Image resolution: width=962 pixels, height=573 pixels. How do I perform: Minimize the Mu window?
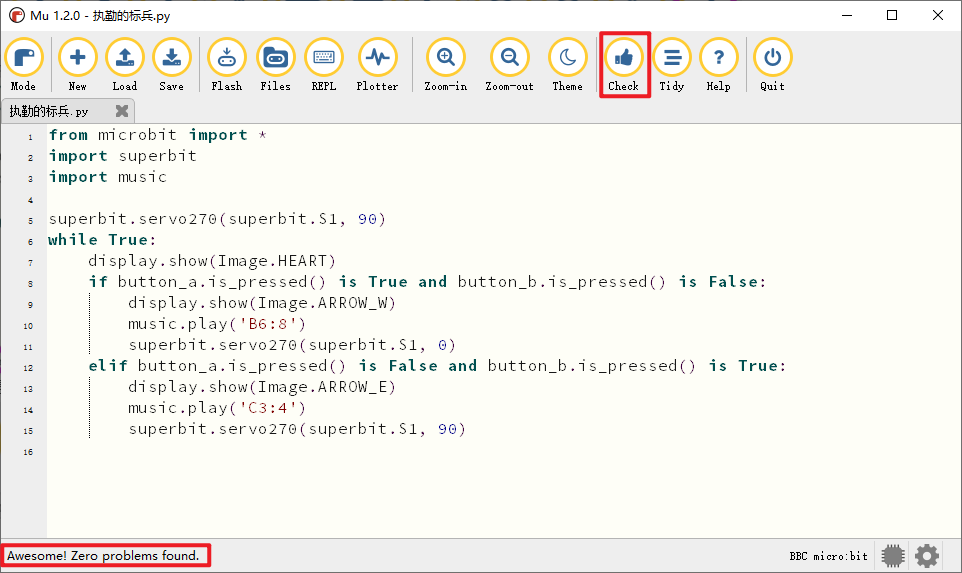(847, 15)
